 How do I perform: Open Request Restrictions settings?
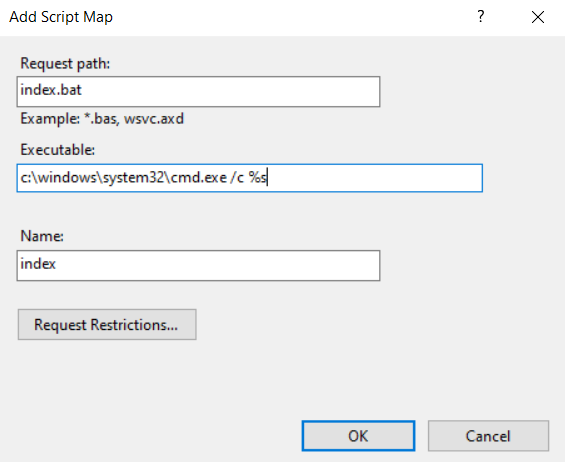[107, 324]
